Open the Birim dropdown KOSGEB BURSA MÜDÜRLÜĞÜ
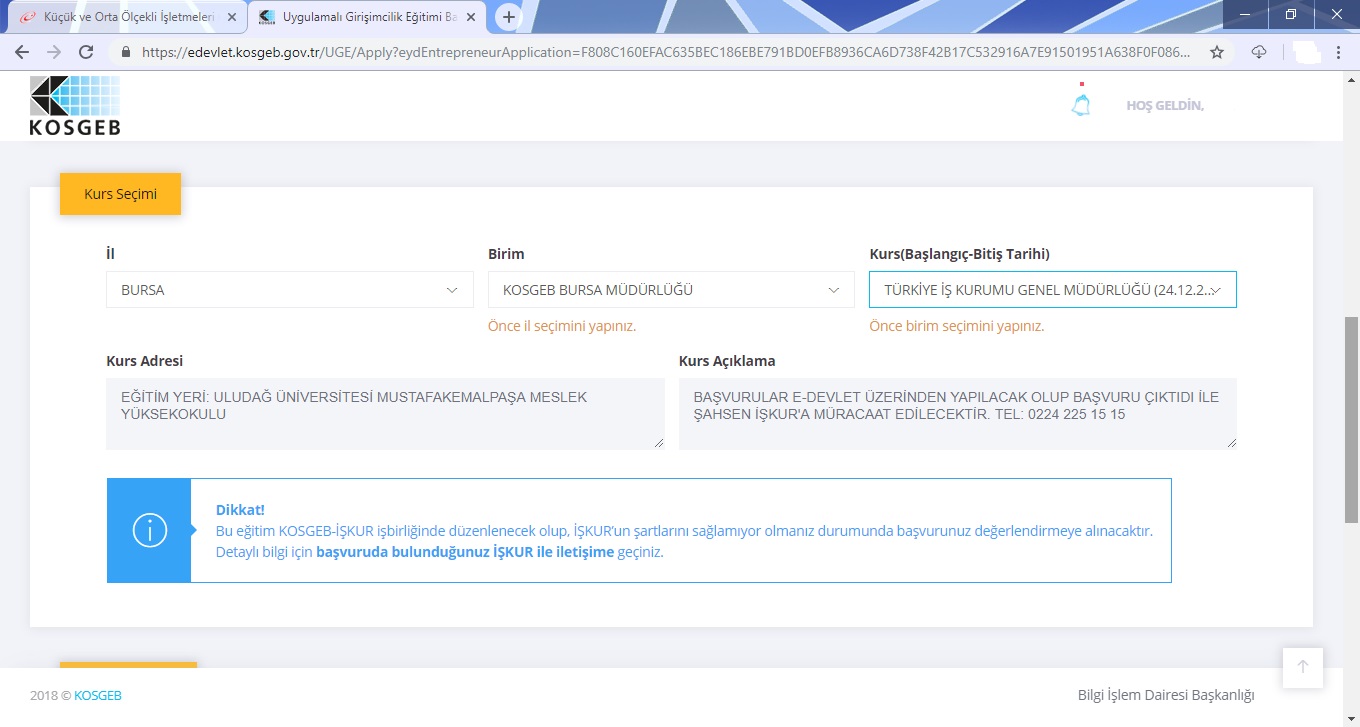 671,290
